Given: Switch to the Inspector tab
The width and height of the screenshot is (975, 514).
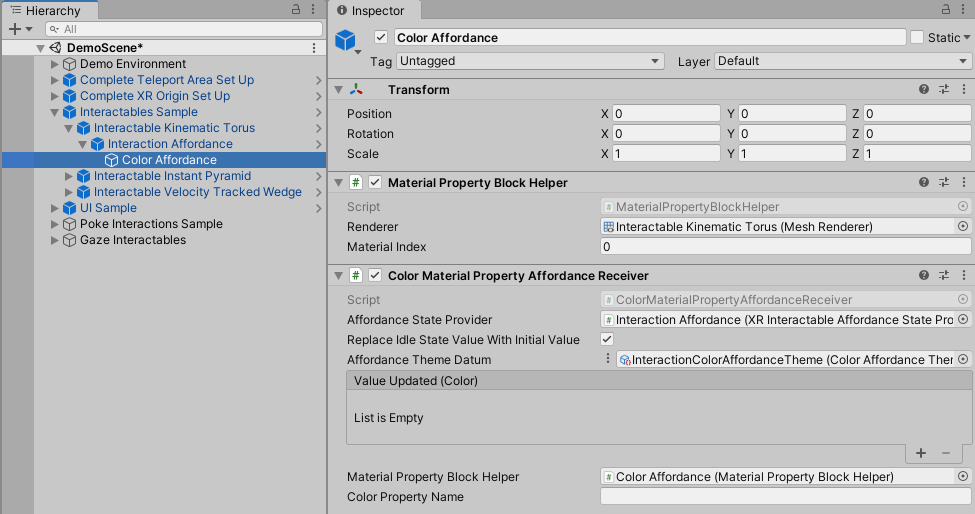Looking at the screenshot, I should 377,10.
